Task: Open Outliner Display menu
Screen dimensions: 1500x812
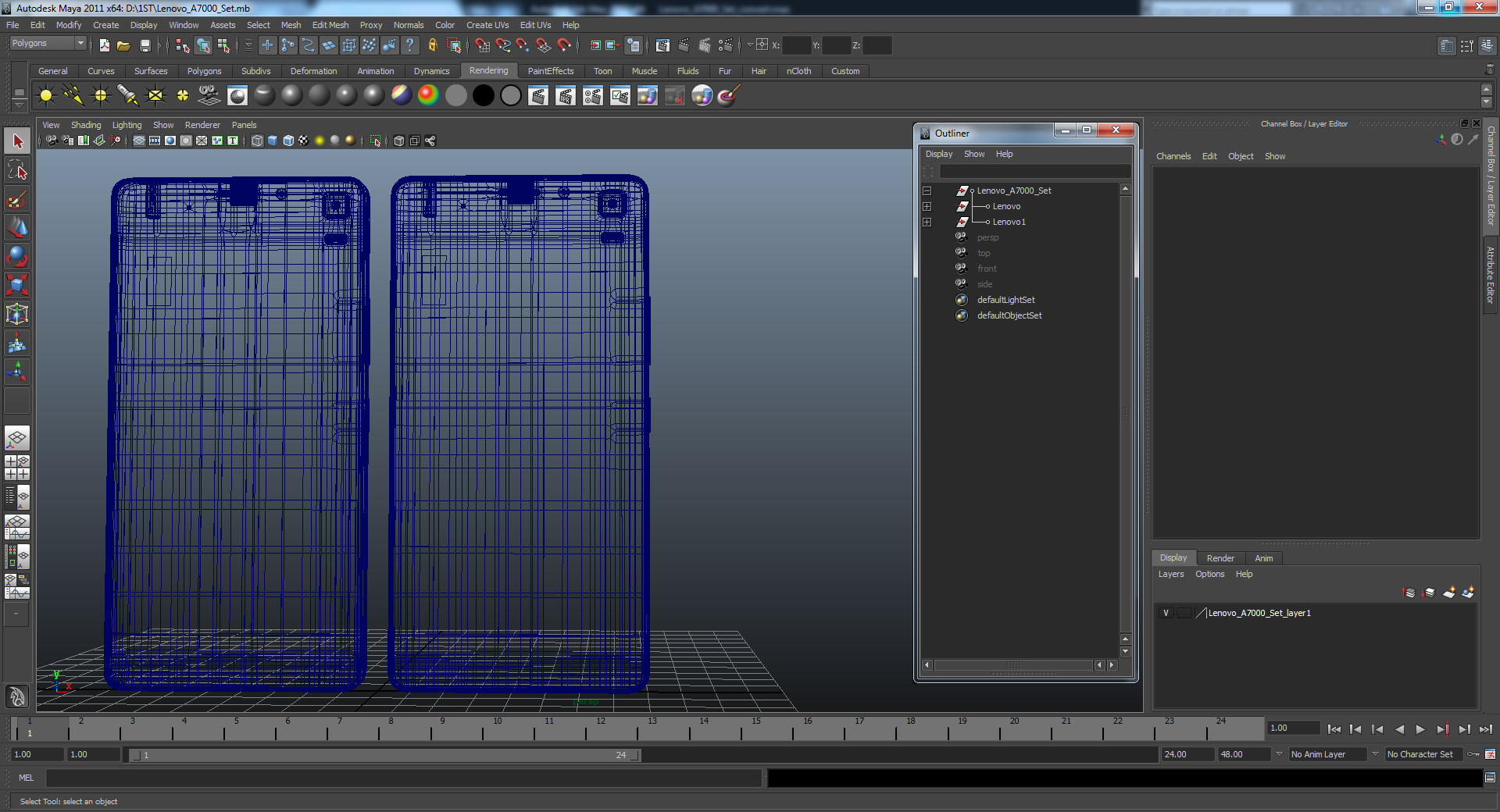Action: click(939, 154)
